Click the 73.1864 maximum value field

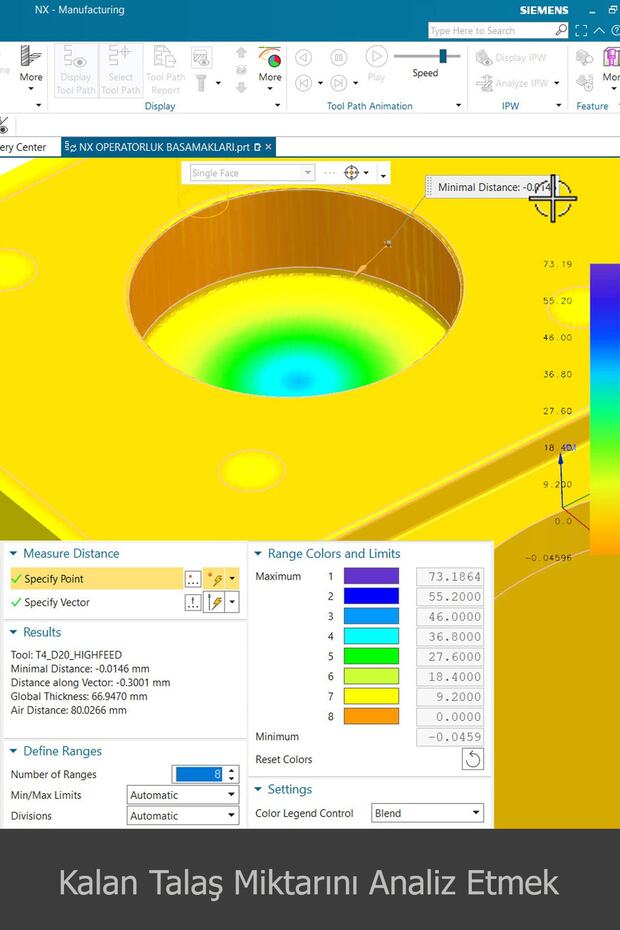pyautogui.click(x=450, y=577)
